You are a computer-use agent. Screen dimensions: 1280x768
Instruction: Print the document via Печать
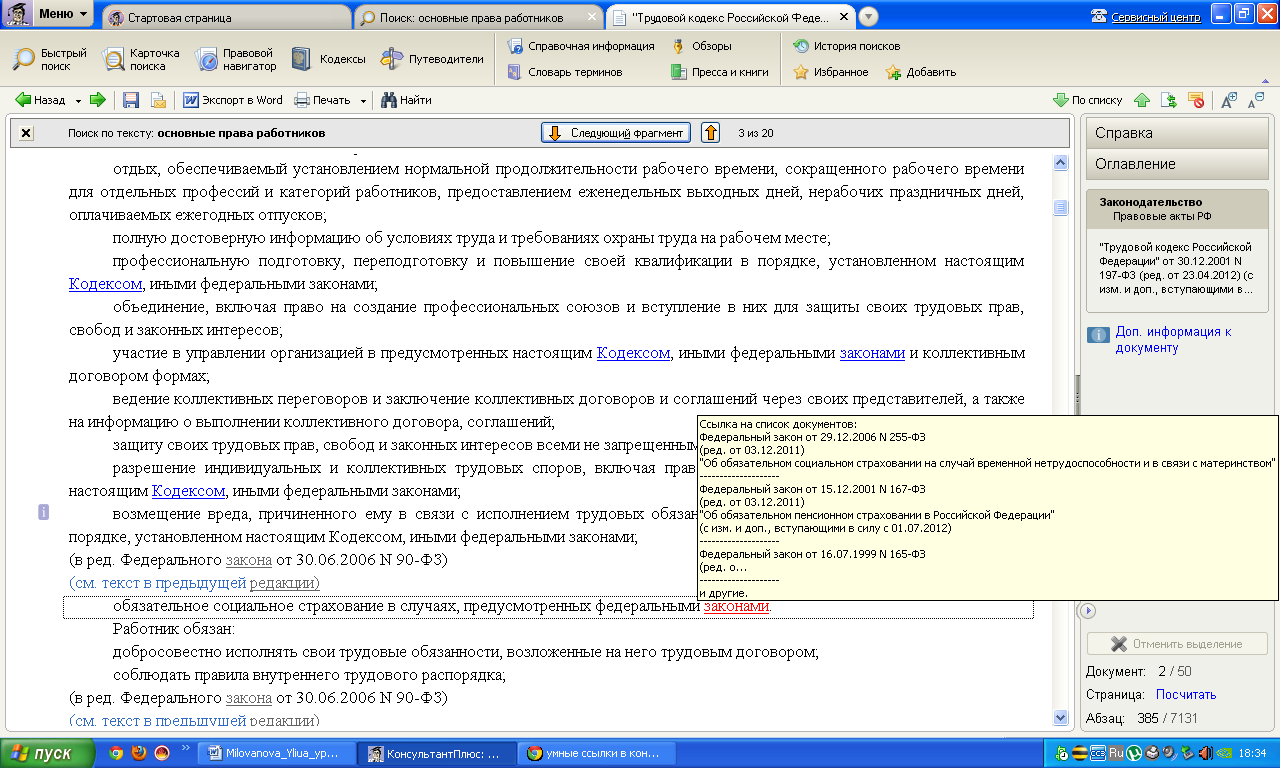(x=322, y=100)
